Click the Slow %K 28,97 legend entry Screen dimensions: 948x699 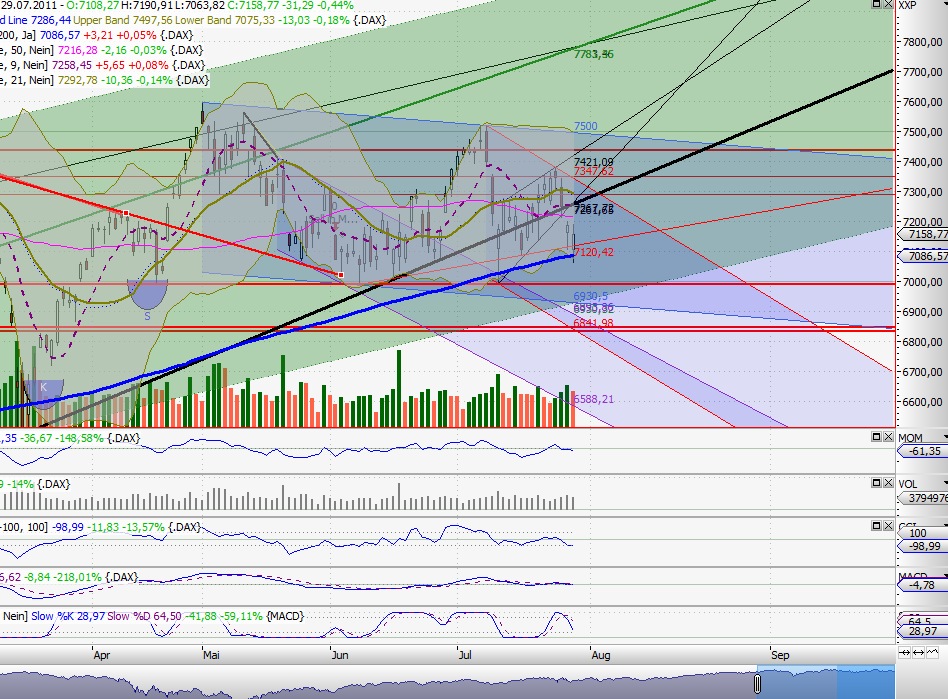tap(68, 616)
